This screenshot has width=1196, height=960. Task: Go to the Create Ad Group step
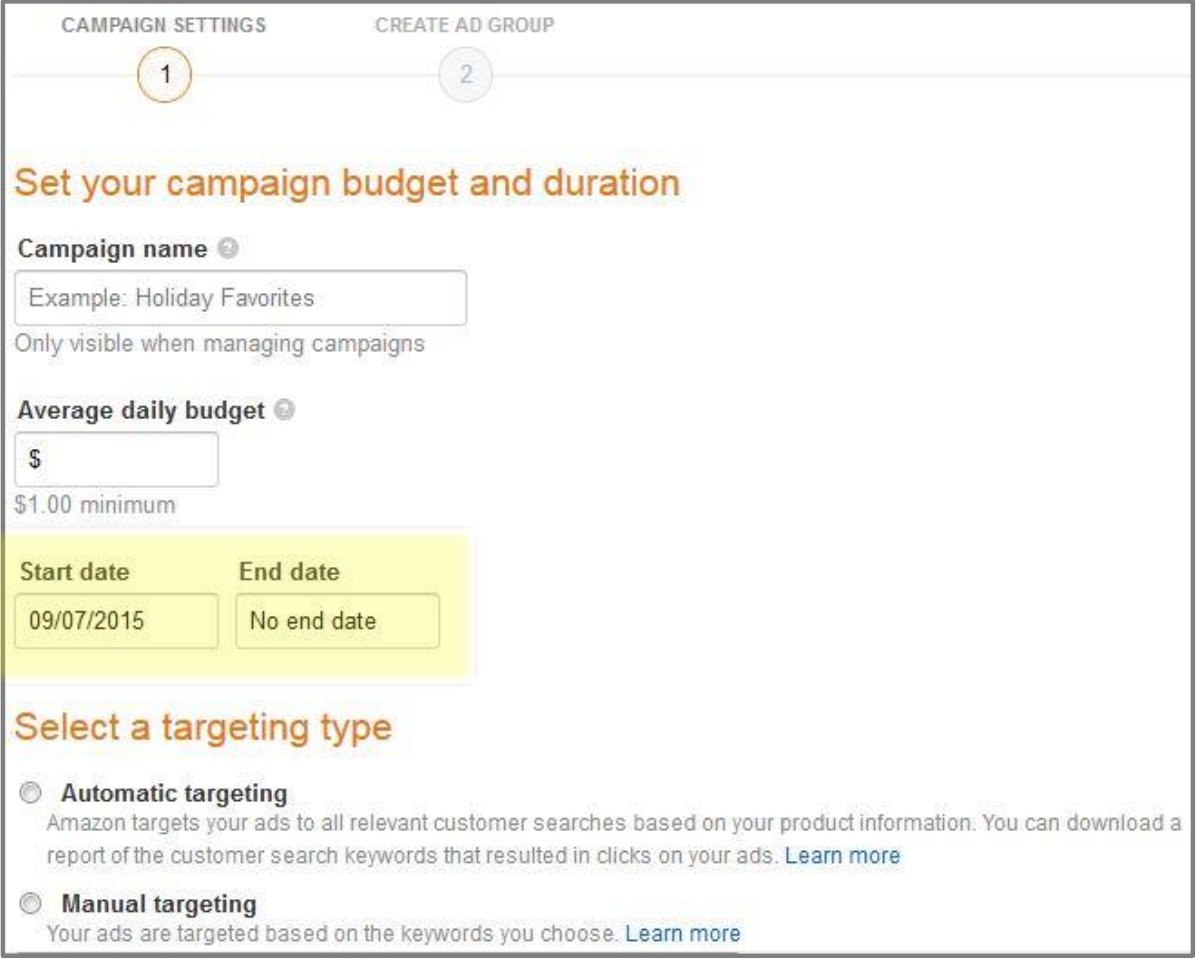point(465,25)
